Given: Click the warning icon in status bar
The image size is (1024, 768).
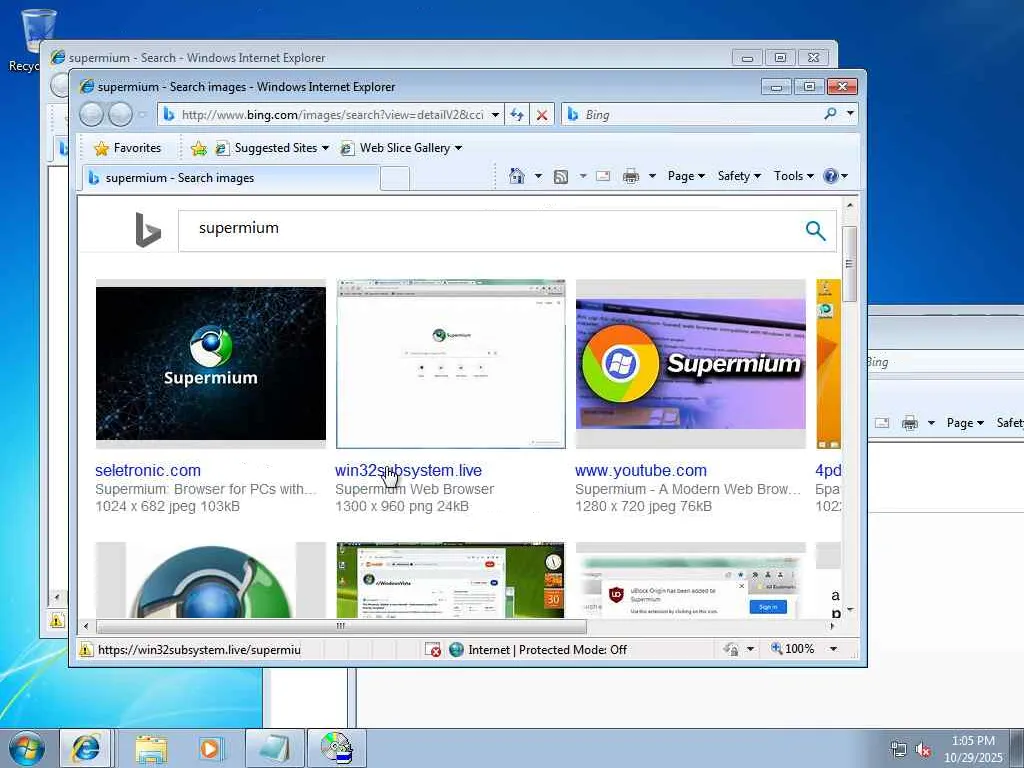Looking at the screenshot, I should [x=86, y=650].
